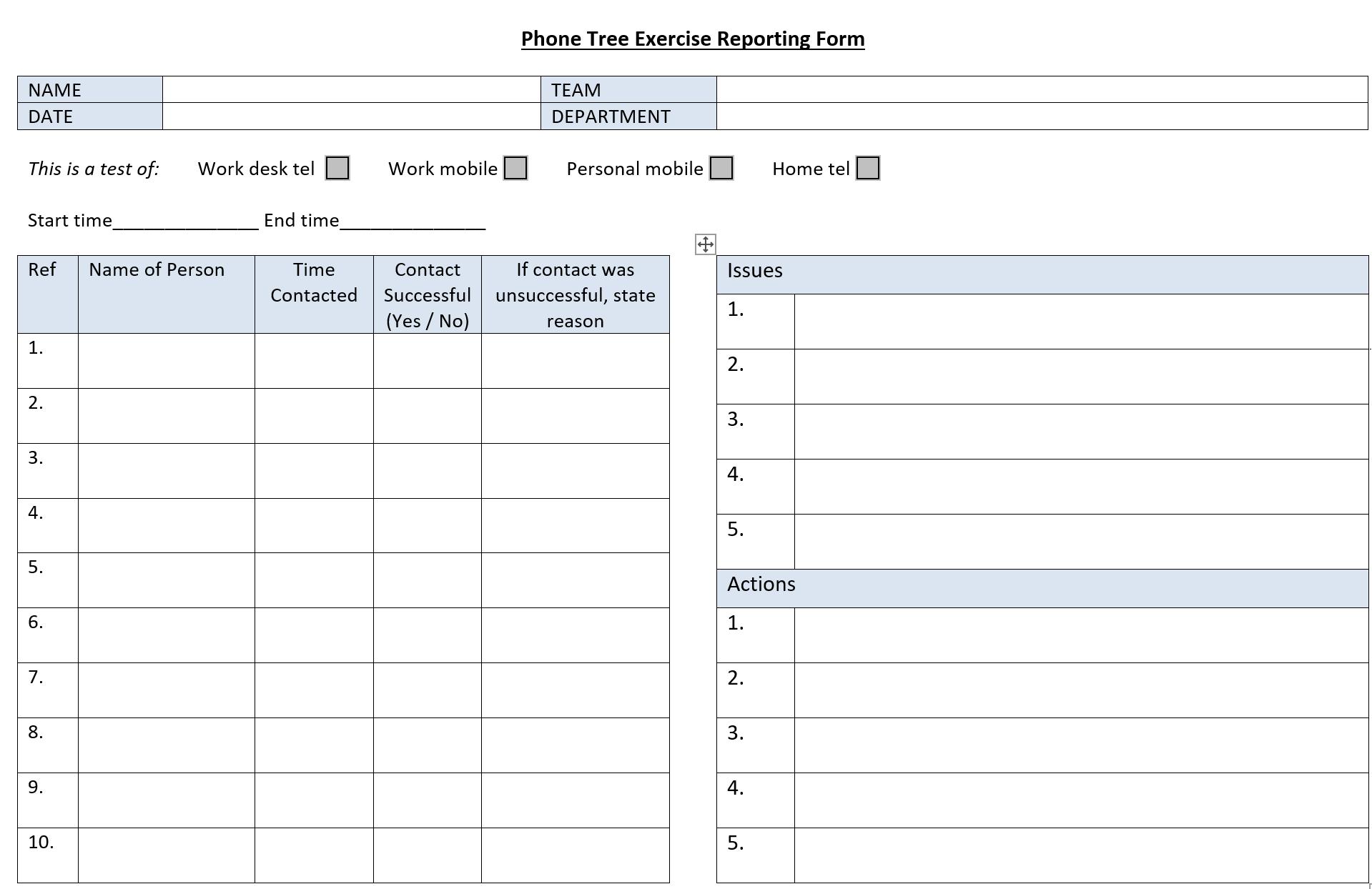Click the NAME entry field
Image resolution: width=1372 pixels, height=889 pixels.
point(352,89)
